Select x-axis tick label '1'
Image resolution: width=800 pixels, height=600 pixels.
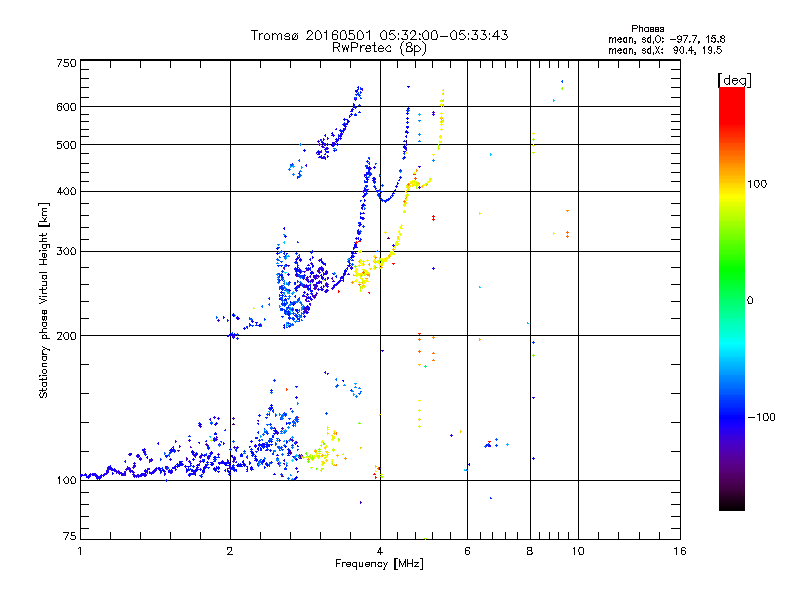coord(80,551)
